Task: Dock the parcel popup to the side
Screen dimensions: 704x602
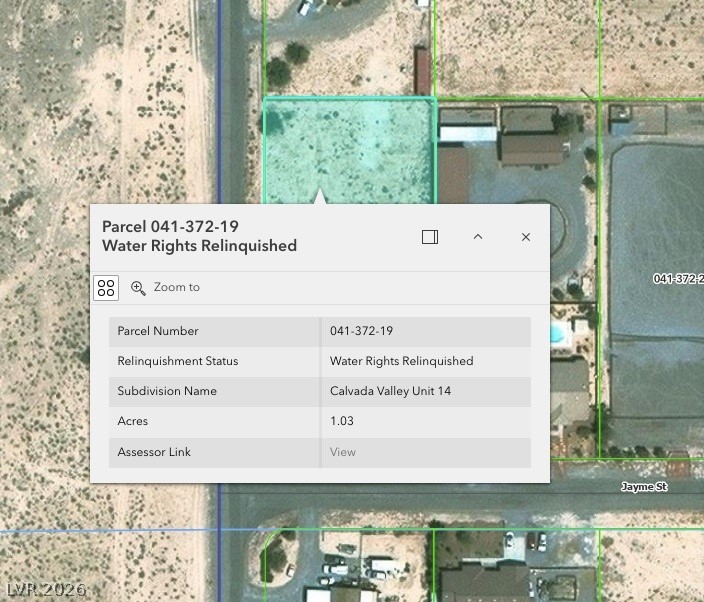Action: (430, 237)
